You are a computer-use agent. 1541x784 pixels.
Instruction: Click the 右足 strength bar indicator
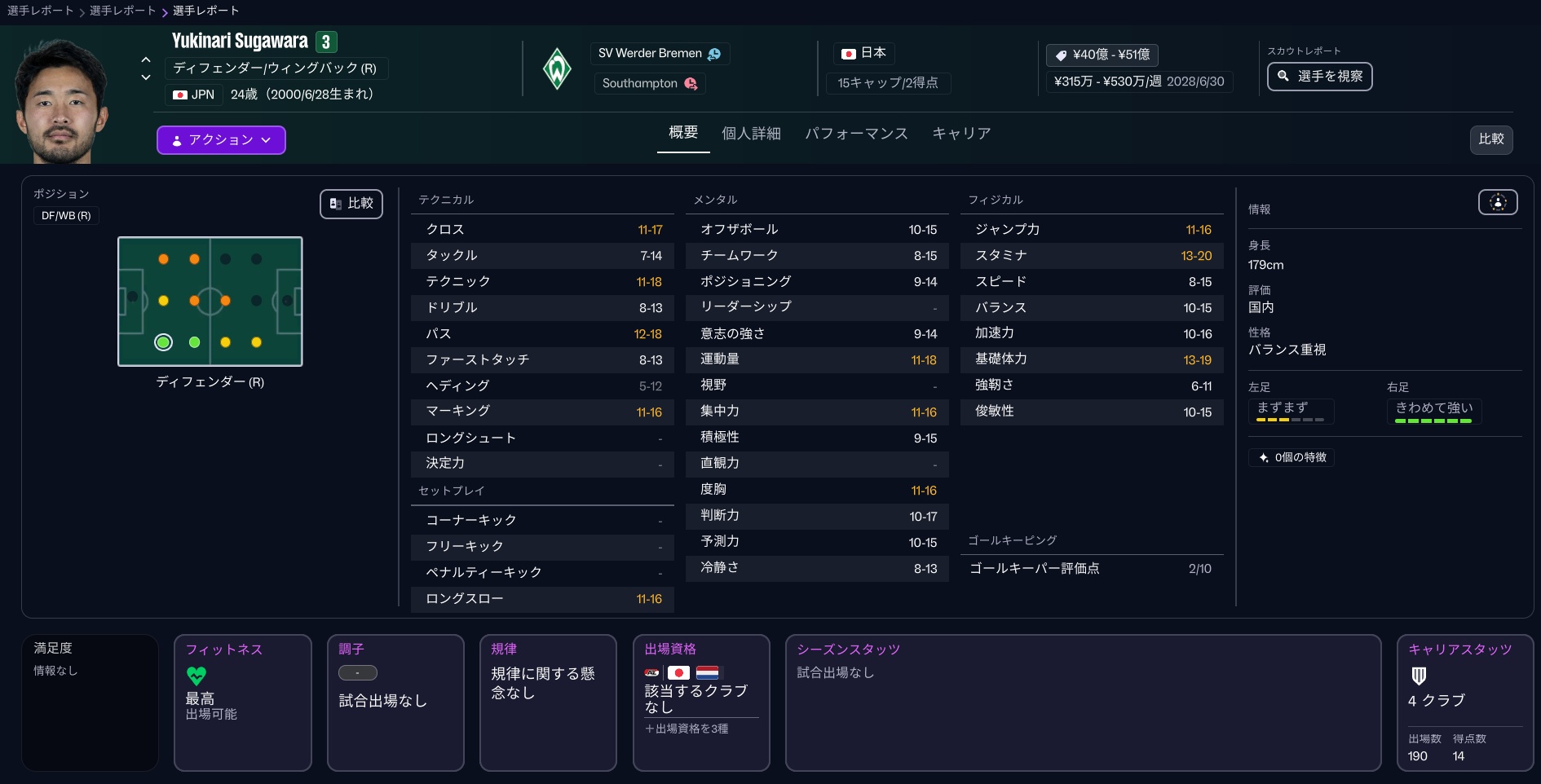click(x=1433, y=421)
